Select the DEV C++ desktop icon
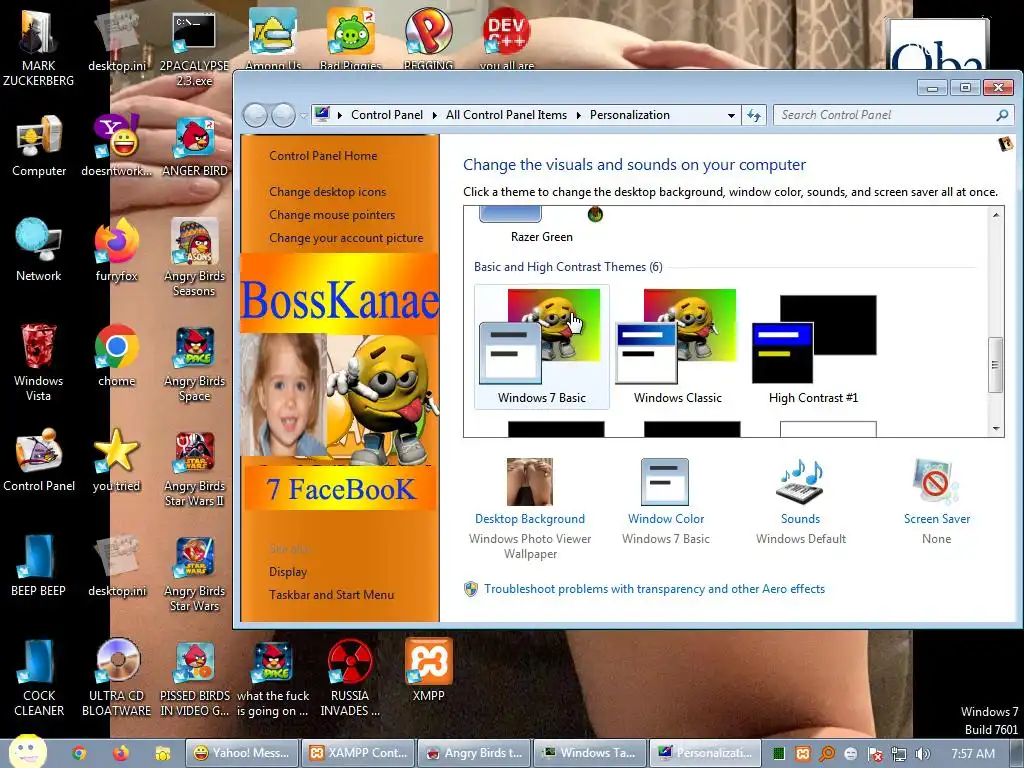 pos(506,38)
